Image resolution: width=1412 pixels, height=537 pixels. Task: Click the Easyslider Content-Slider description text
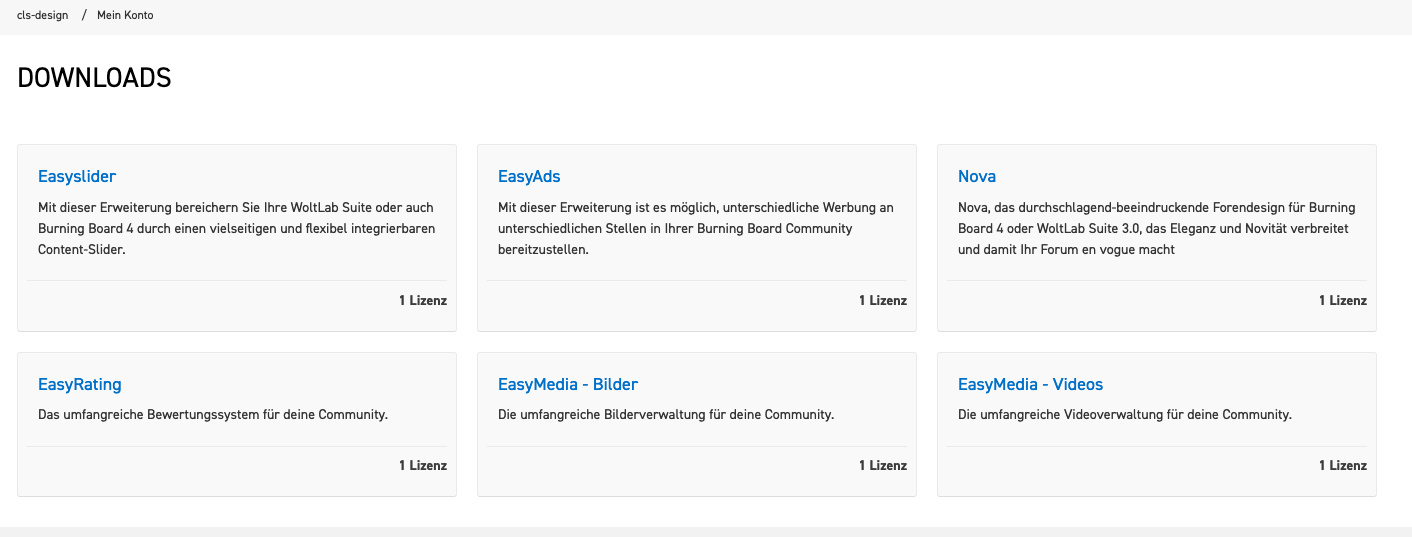(x=236, y=229)
